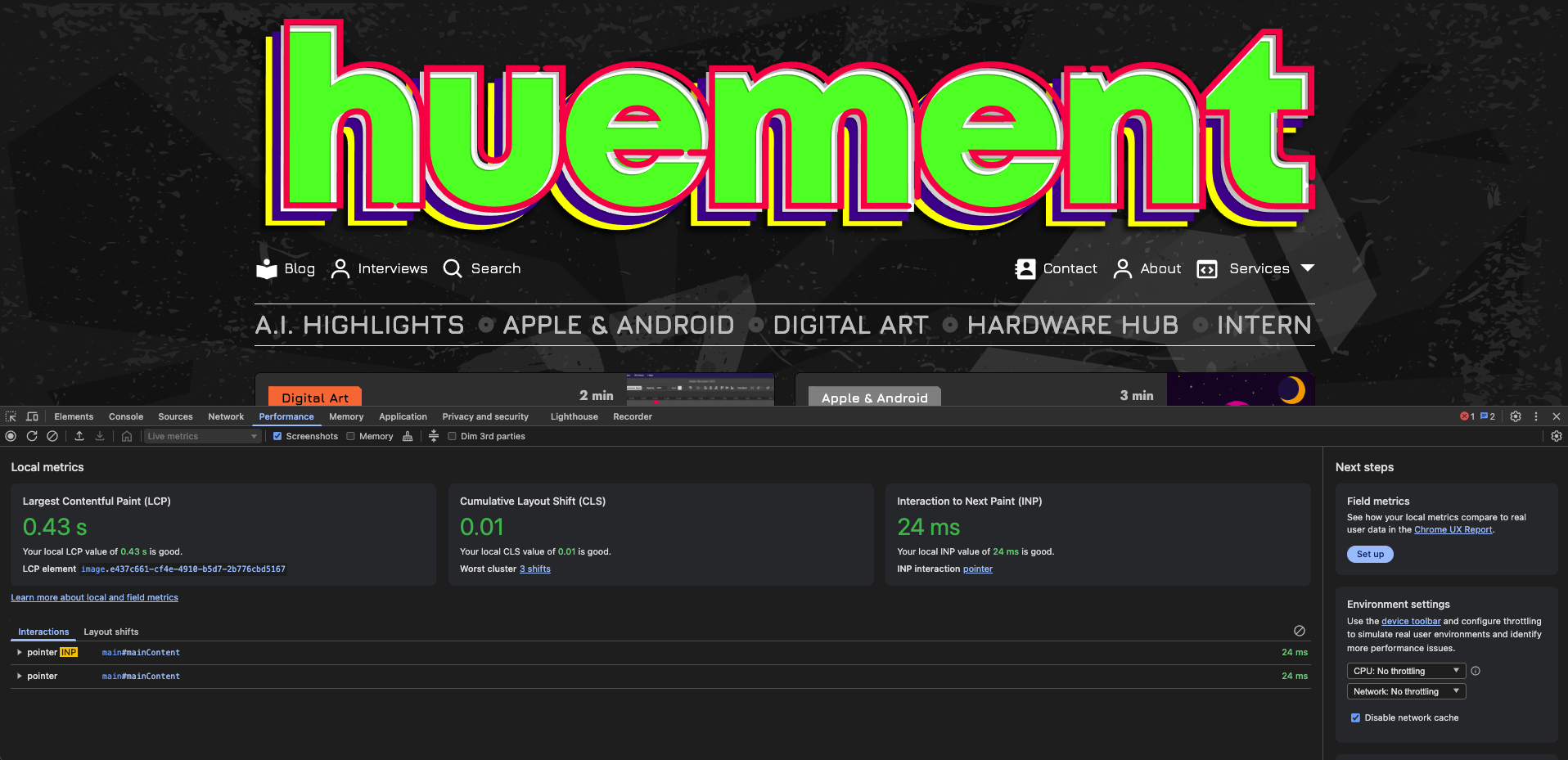The height and width of the screenshot is (760, 1568).
Task: Switch to the Application tab
Action: pyautogui.click(x=403, y=416)
